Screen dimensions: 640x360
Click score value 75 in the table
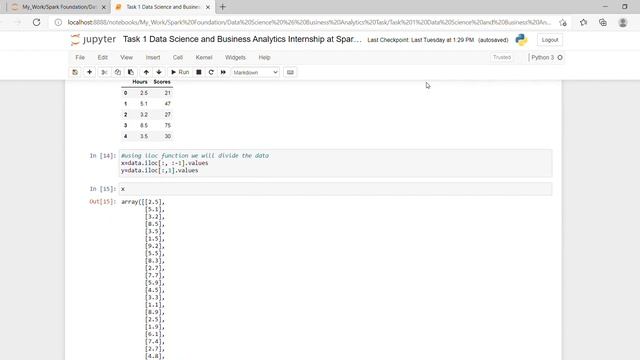pos(167,125)
